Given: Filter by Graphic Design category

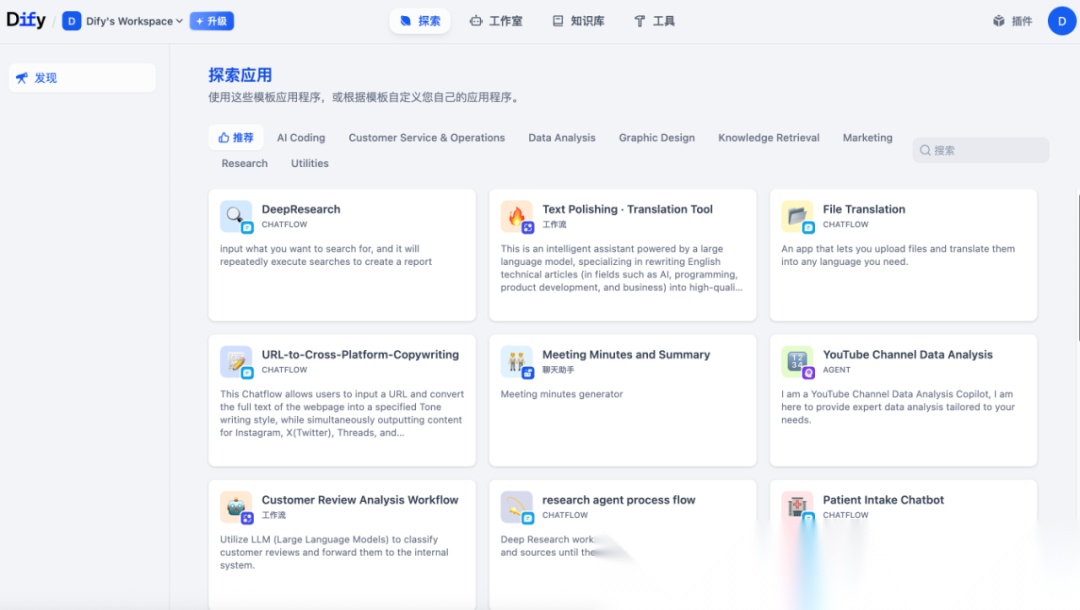Looking at the screenshot, I should pos(656,138).
